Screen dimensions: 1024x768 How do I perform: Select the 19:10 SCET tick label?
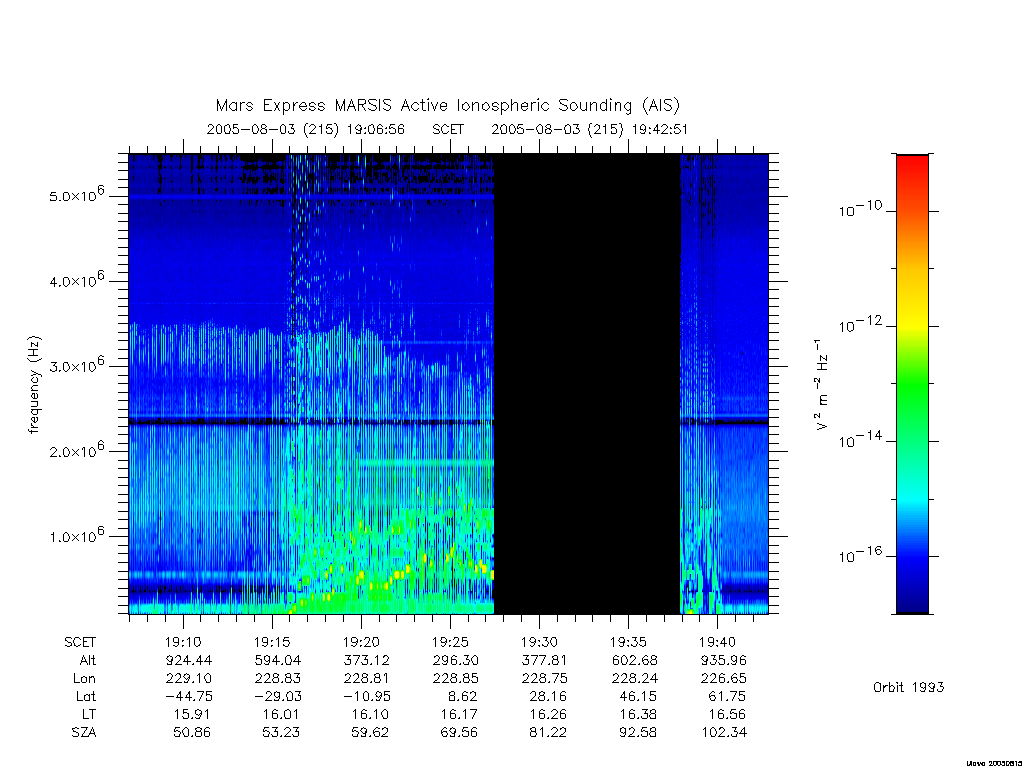(183, 642)
